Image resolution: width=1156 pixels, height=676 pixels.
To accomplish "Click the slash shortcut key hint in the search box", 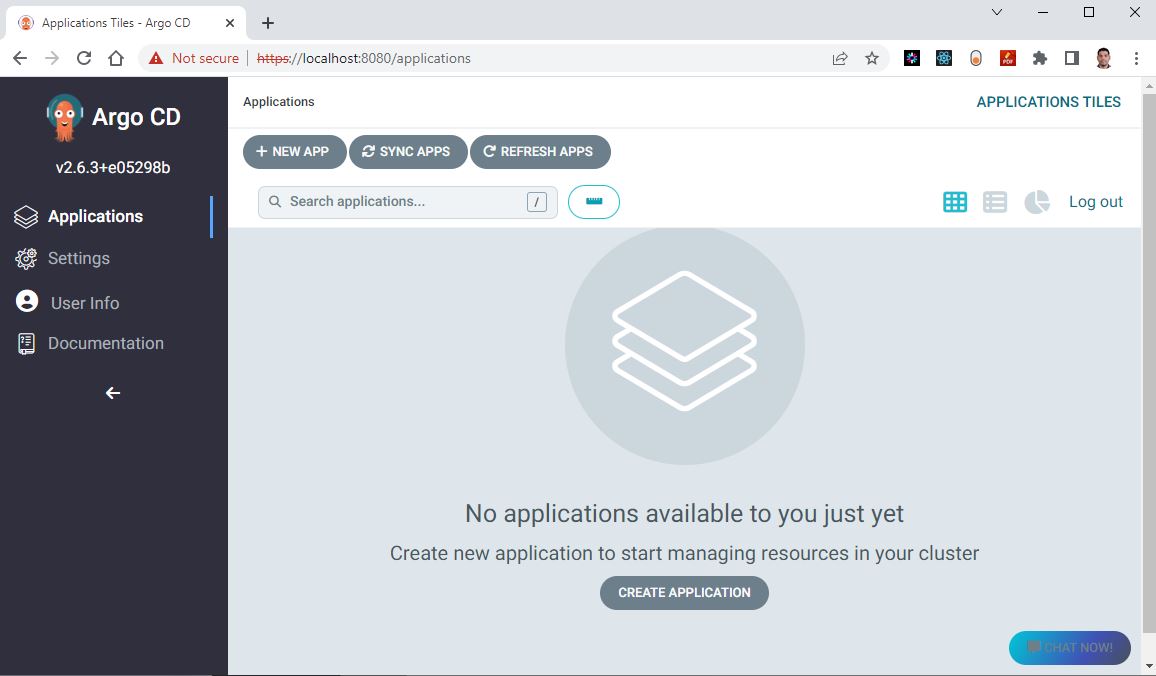I will tap(537, 202).
